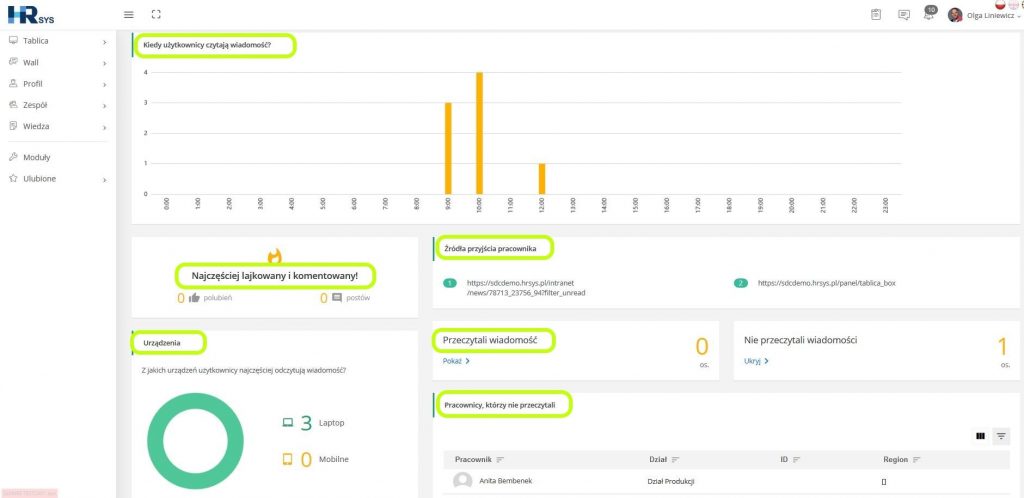Click the Ulubione star icon

point(13,178)
